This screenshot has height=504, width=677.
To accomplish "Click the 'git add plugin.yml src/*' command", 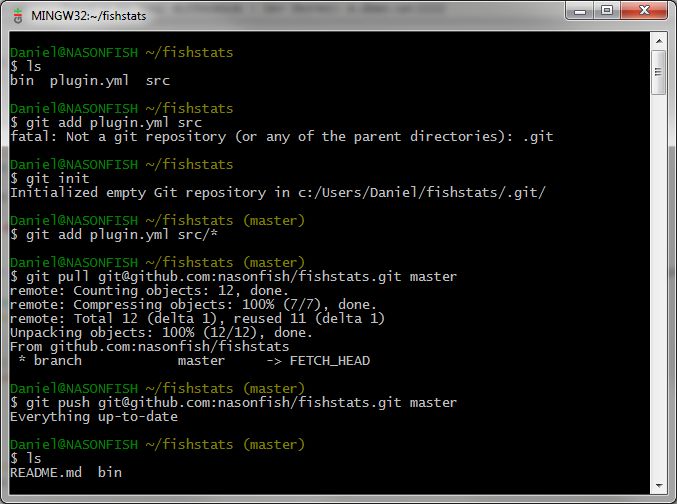I will click(x=114, y=235).
